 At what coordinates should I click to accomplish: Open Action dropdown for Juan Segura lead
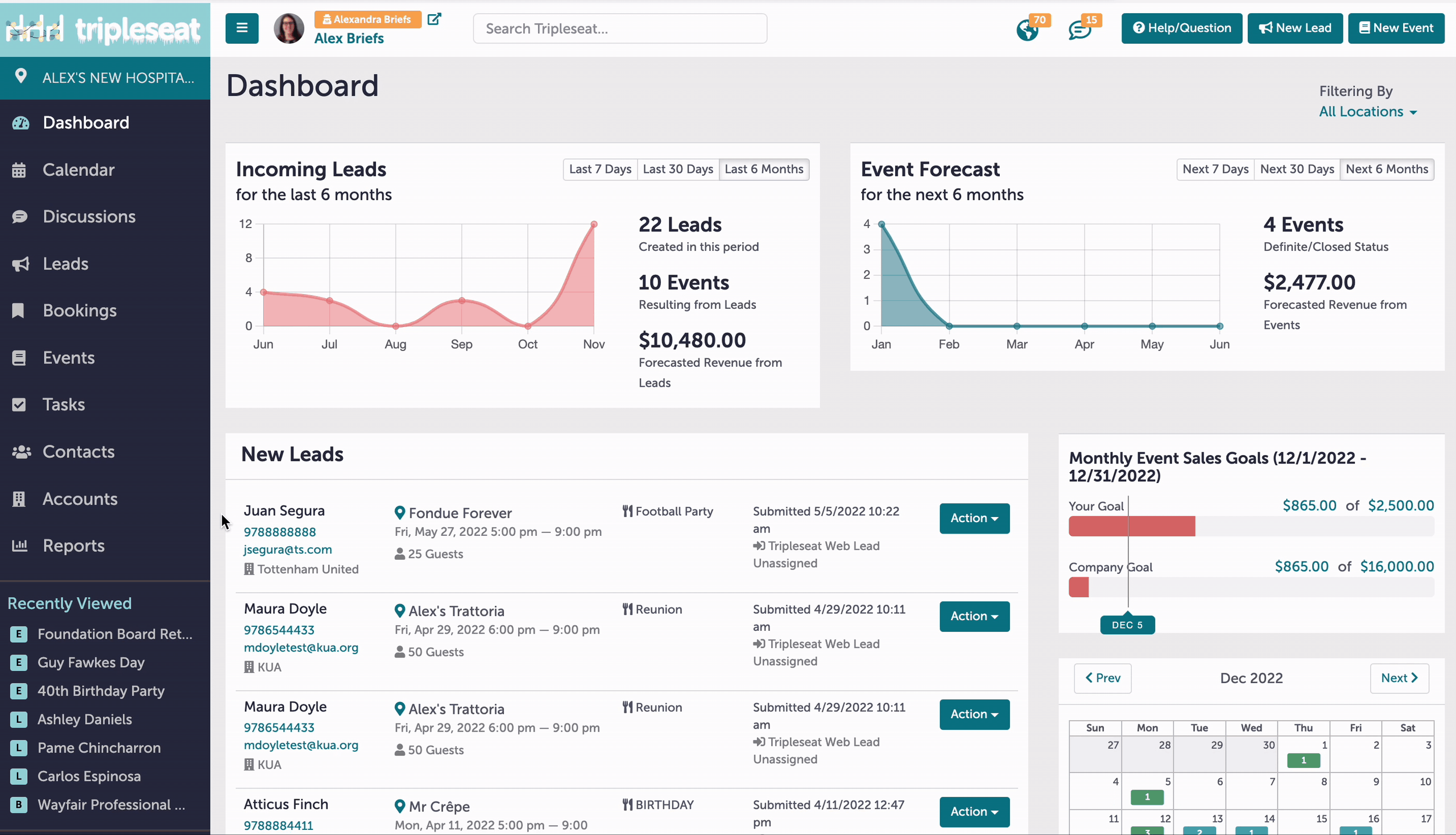pyautogui.click(x=974, y=518)
